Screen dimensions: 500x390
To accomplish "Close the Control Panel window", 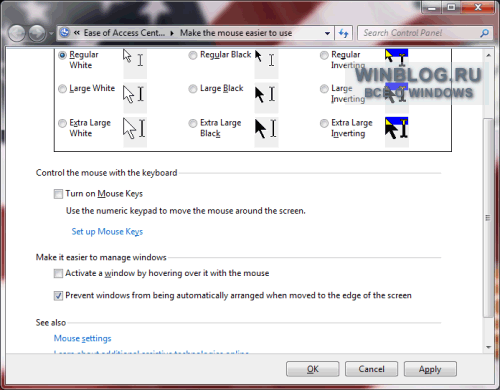I will (x=478, y=7).
